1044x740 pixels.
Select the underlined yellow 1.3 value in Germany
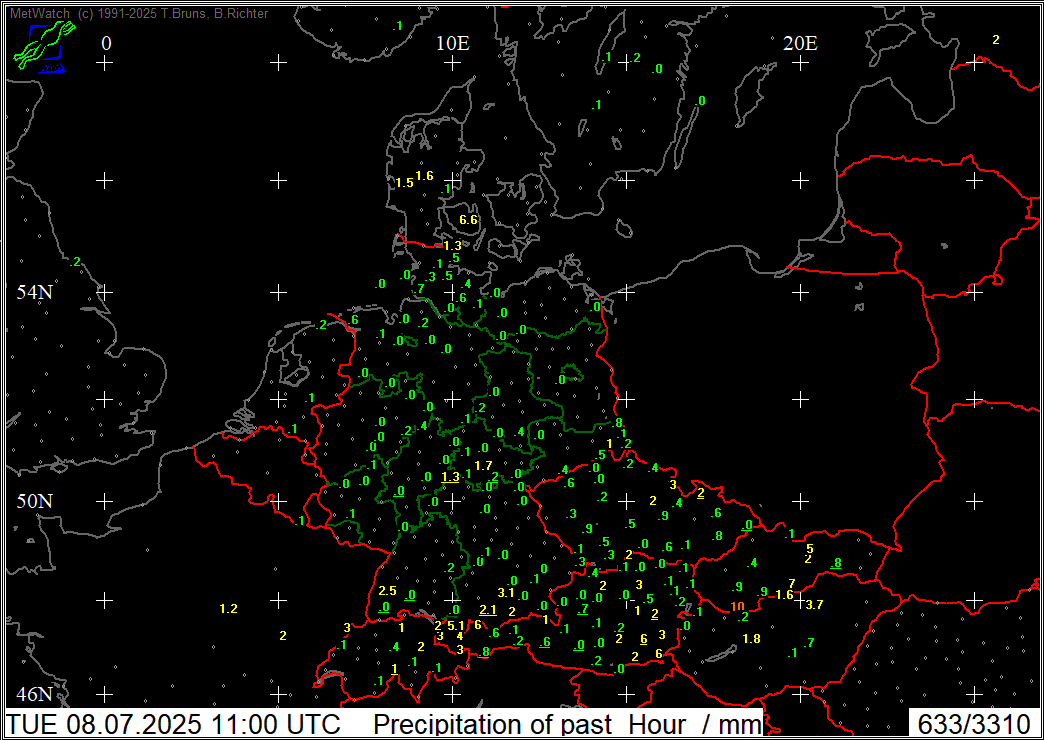point(451,477)
